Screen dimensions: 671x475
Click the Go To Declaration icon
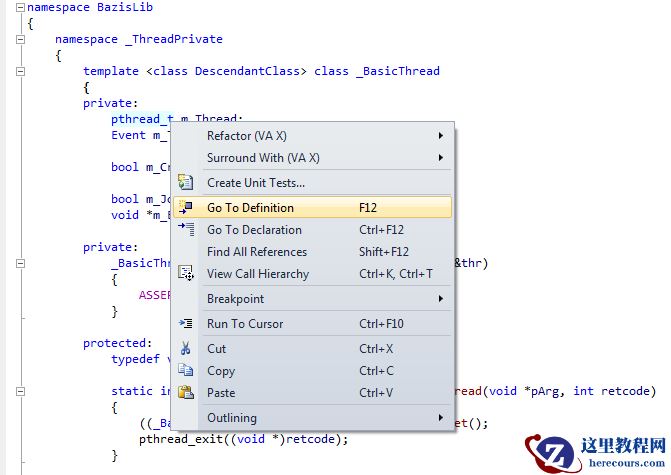click(187, 229)
